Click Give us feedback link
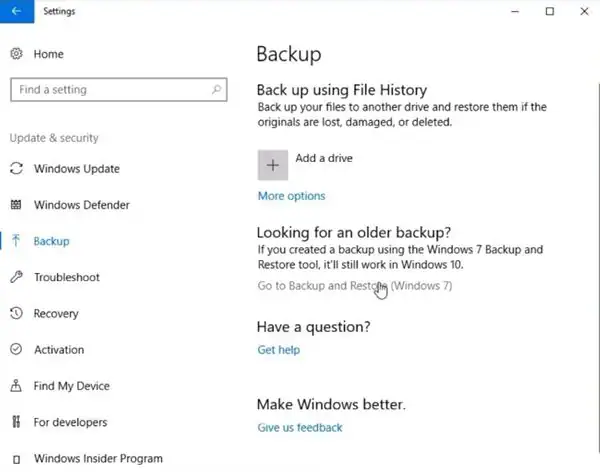This screenshot has width=600, height=472. [x=299, y=428]
